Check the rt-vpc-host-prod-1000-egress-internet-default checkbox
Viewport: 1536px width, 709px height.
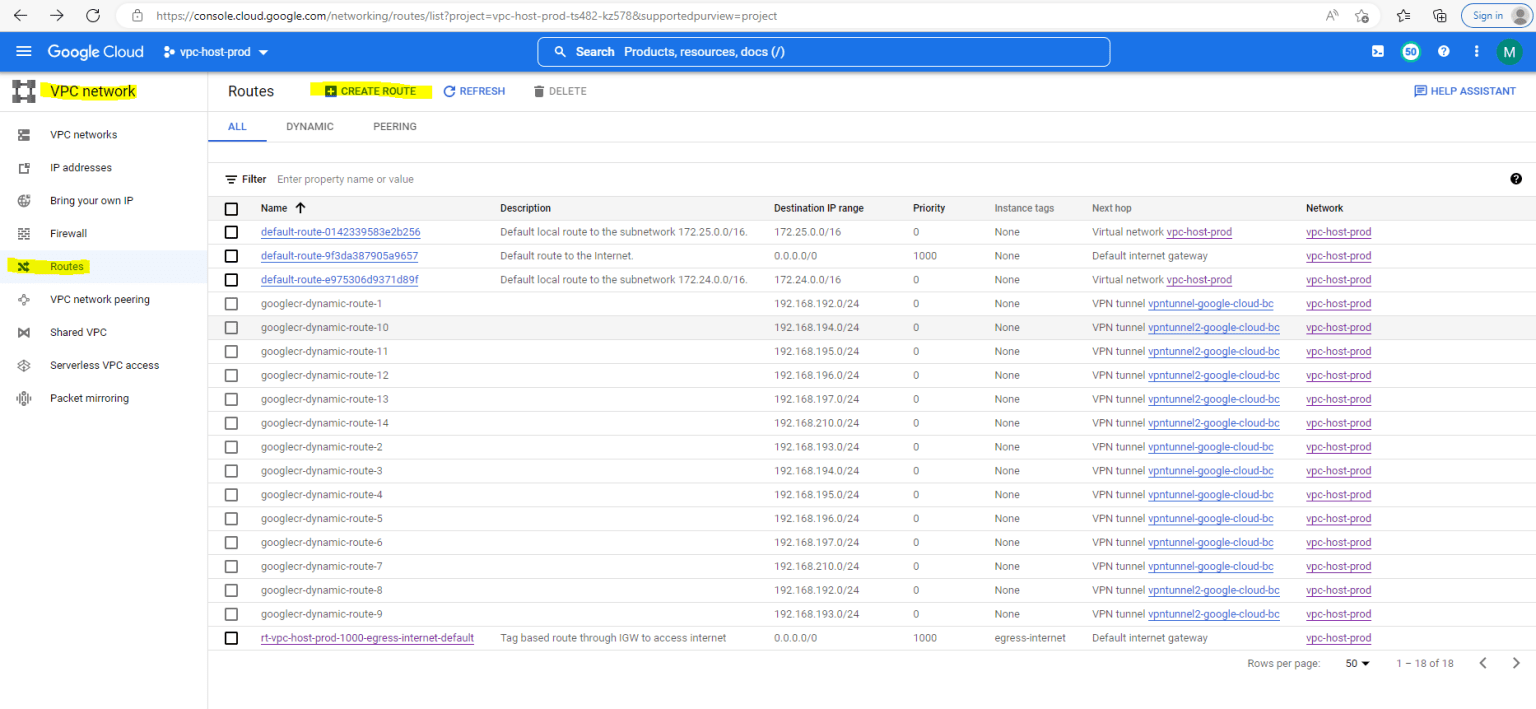(x=231, y=637)
